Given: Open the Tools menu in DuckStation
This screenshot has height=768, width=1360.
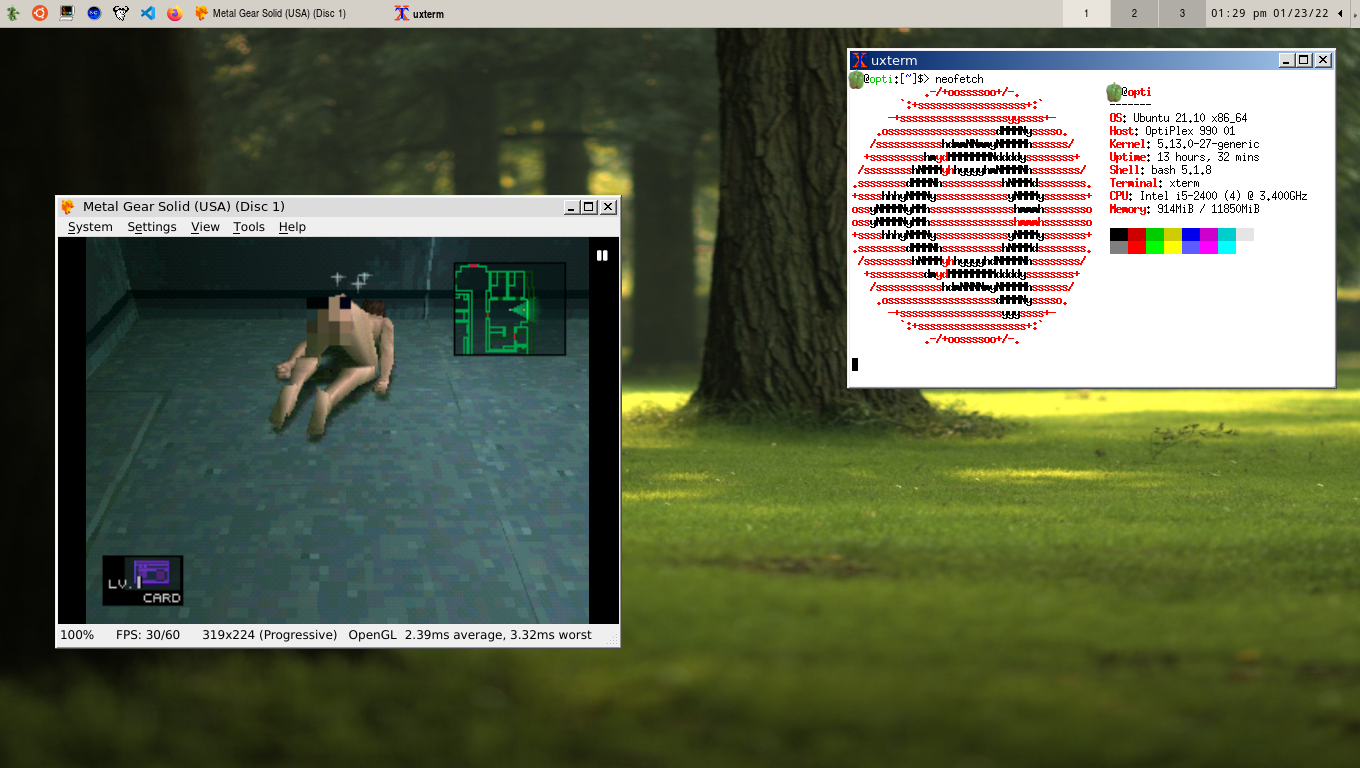Looking at the screenshot, I should tap(249, 227).
